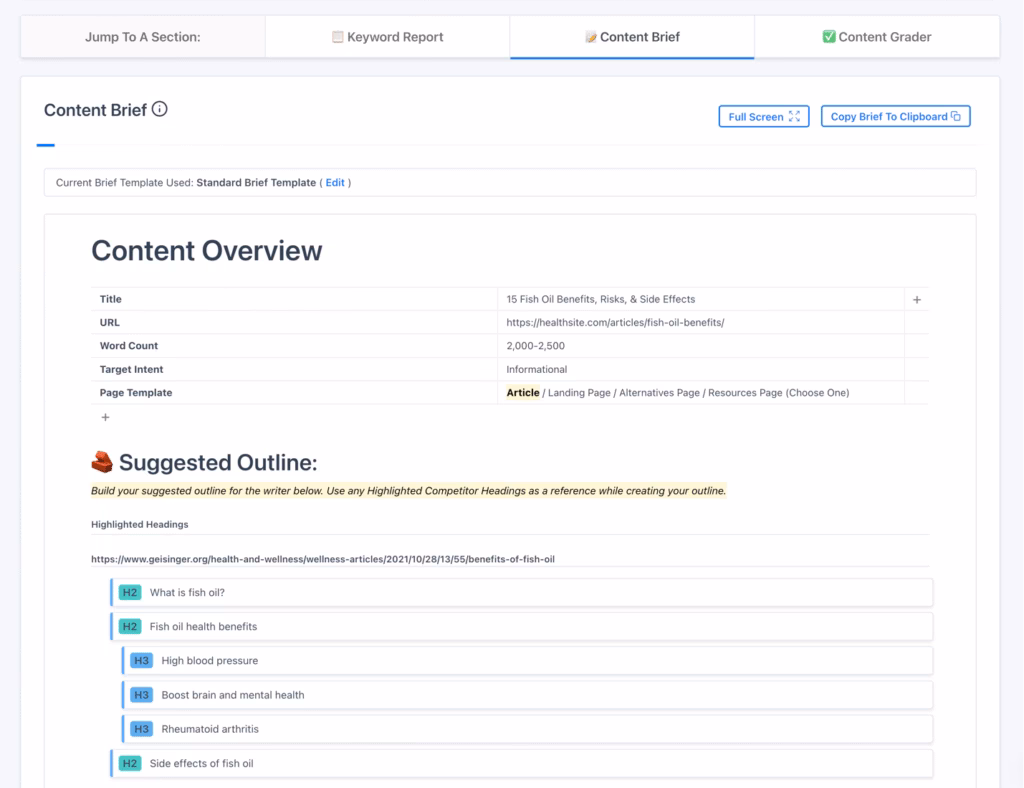Click the plus icon in the Title row
Viewport: 1024px width, 788px height.
[x=917, y=300]
